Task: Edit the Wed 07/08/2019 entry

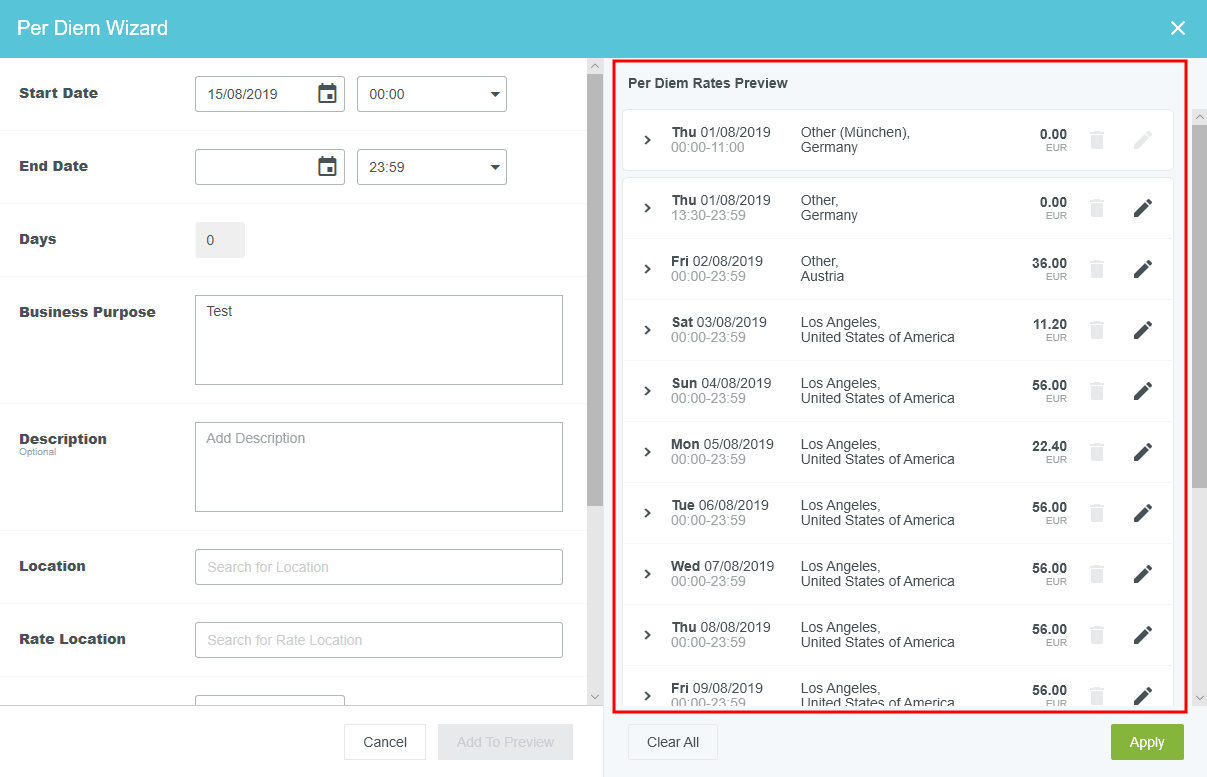Action: point(1142,574)
